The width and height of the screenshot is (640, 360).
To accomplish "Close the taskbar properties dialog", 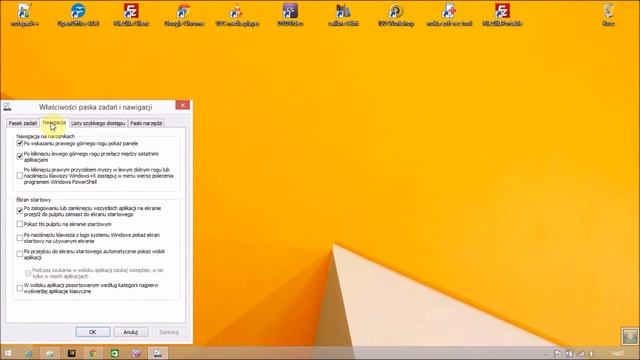I will pyautogui.click(x=183, y=105).
